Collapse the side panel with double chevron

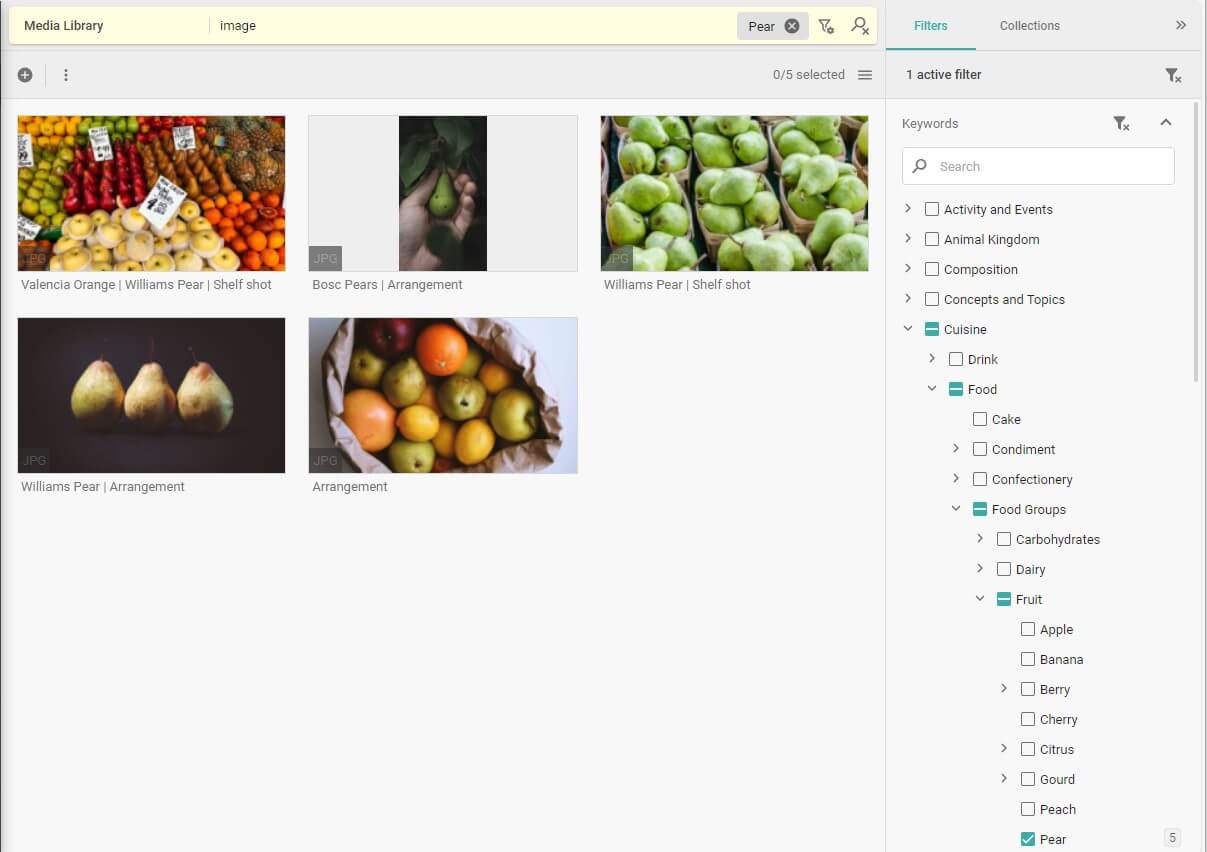pyautogui.click(x=1181, y=25)
